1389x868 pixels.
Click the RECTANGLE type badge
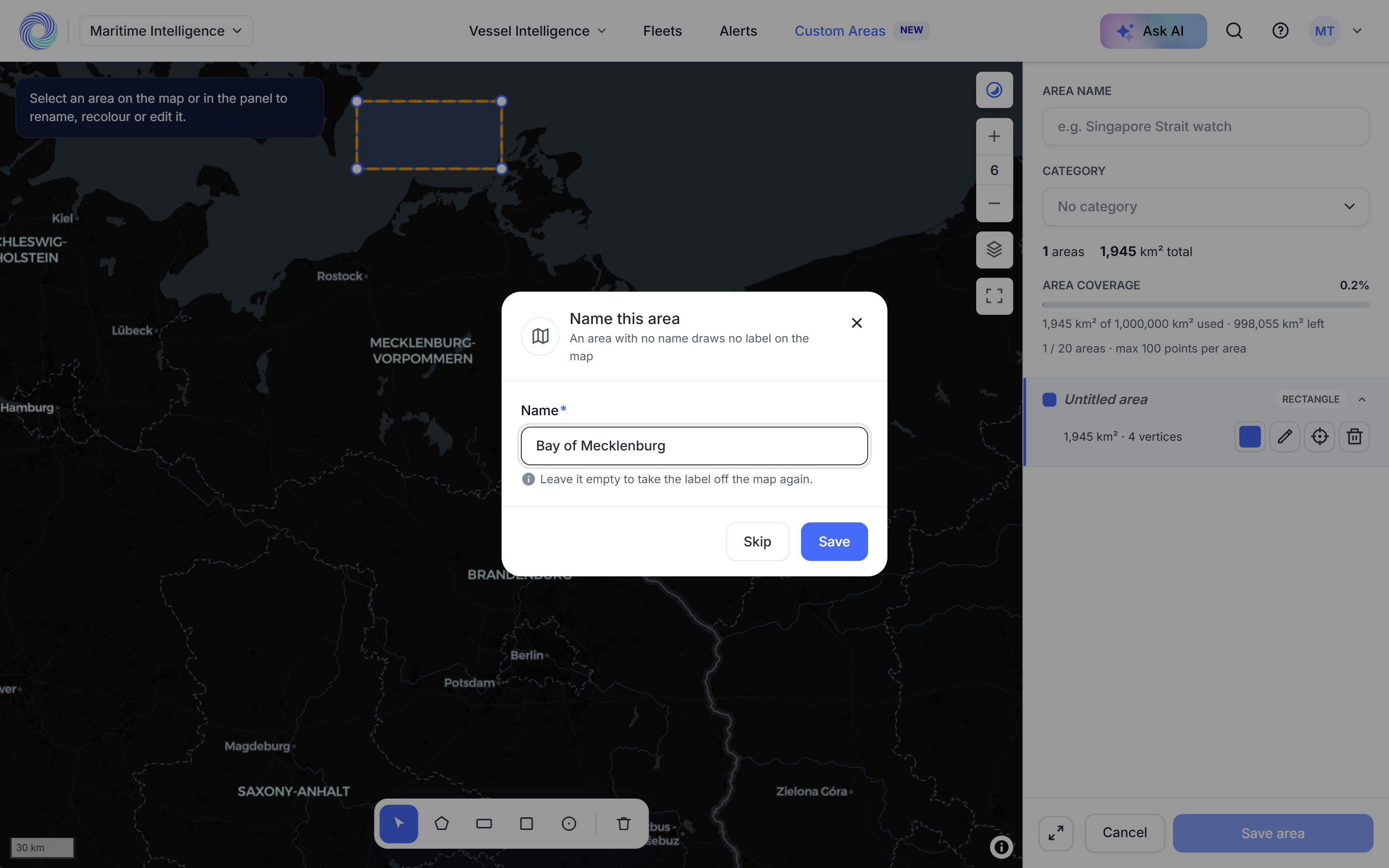(x=1310, y=399)
